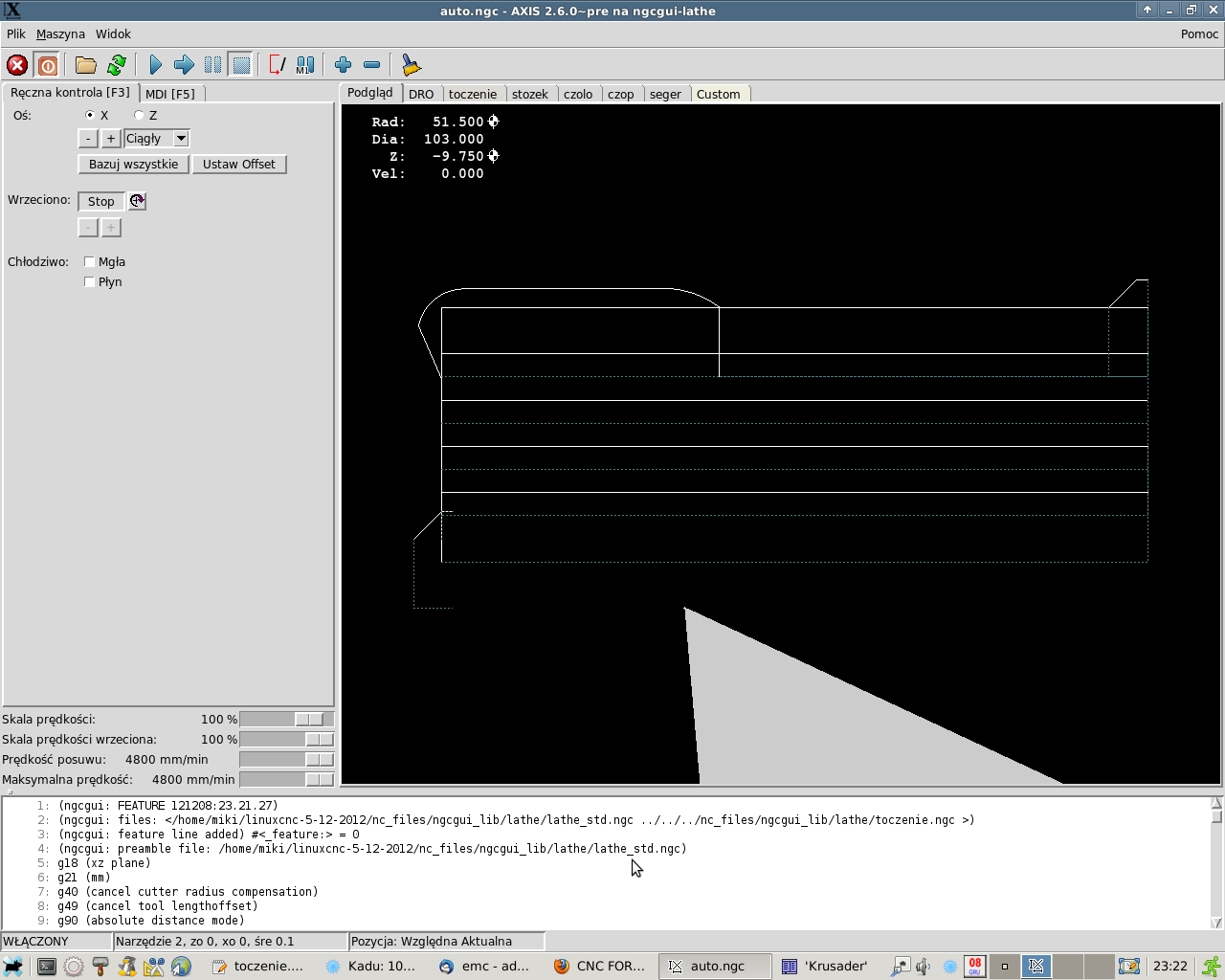Click the G-code listing vertical scrollbar

[1216, 862]
